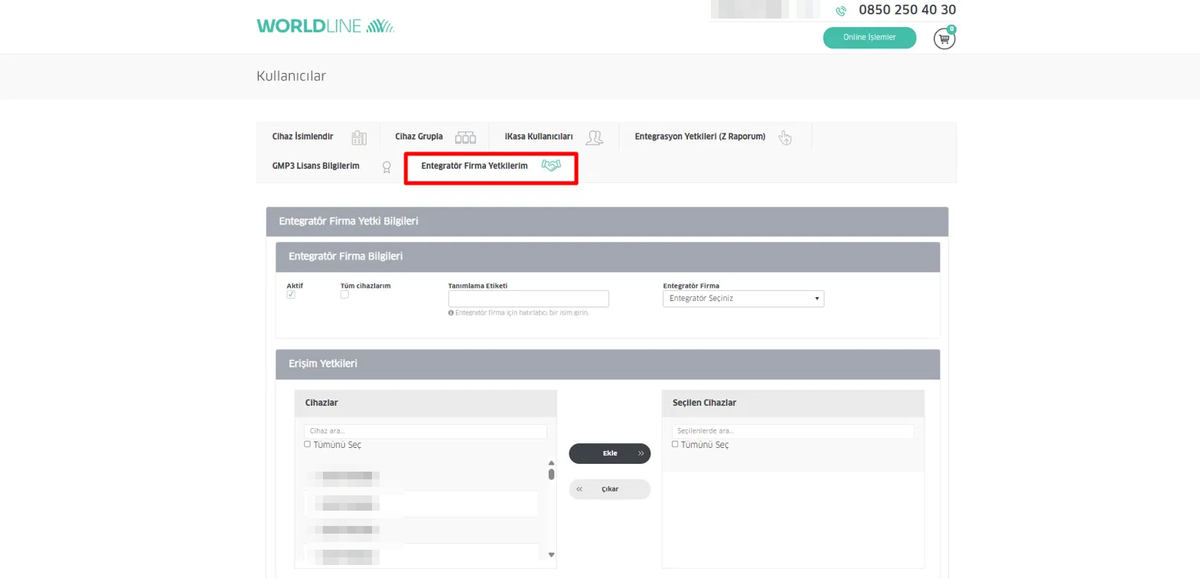Focus the Tanımlama Etiketi text field

pos(528,298)
